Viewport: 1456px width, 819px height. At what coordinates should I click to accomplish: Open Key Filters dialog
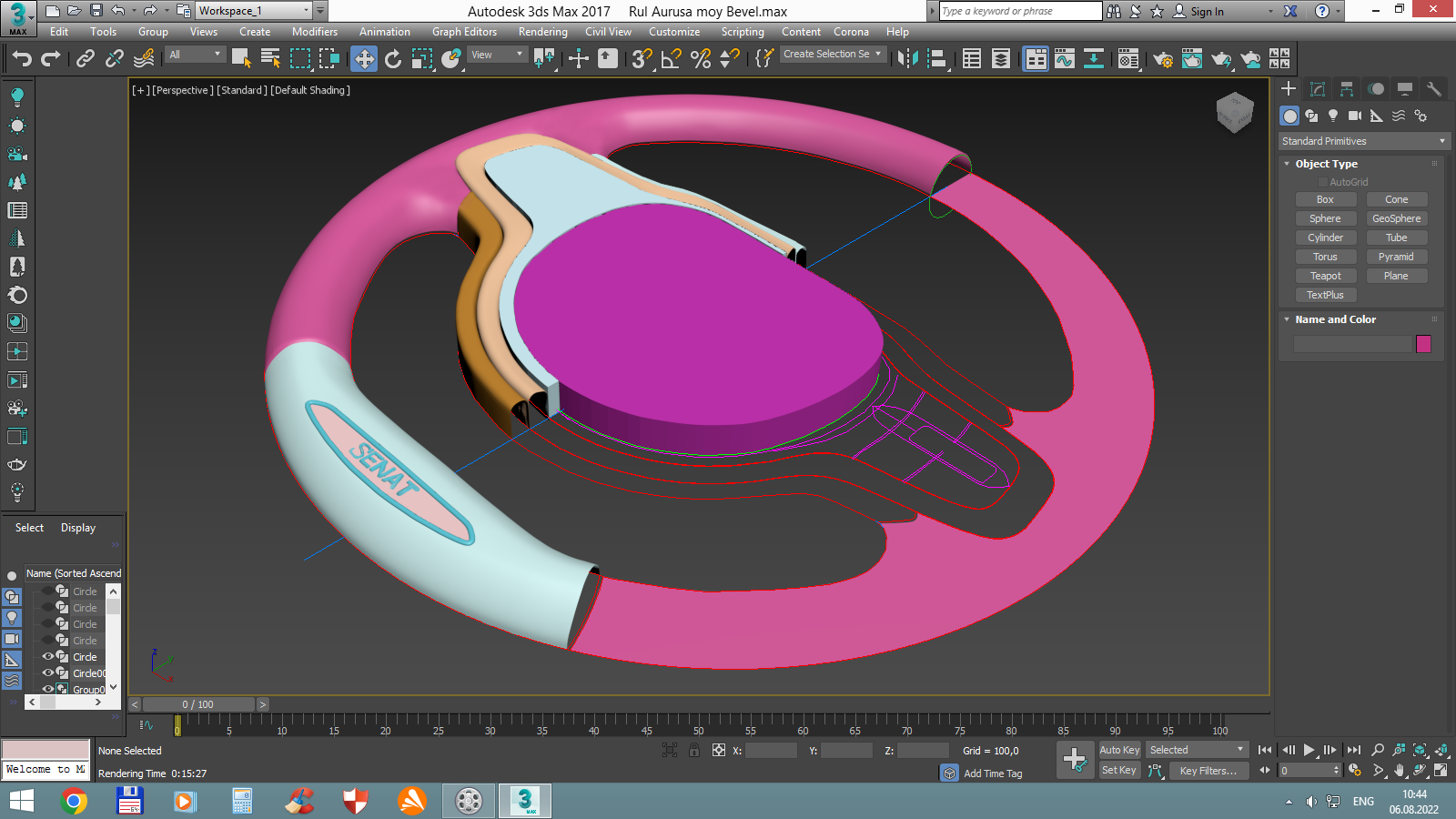tap(1208, 771)
